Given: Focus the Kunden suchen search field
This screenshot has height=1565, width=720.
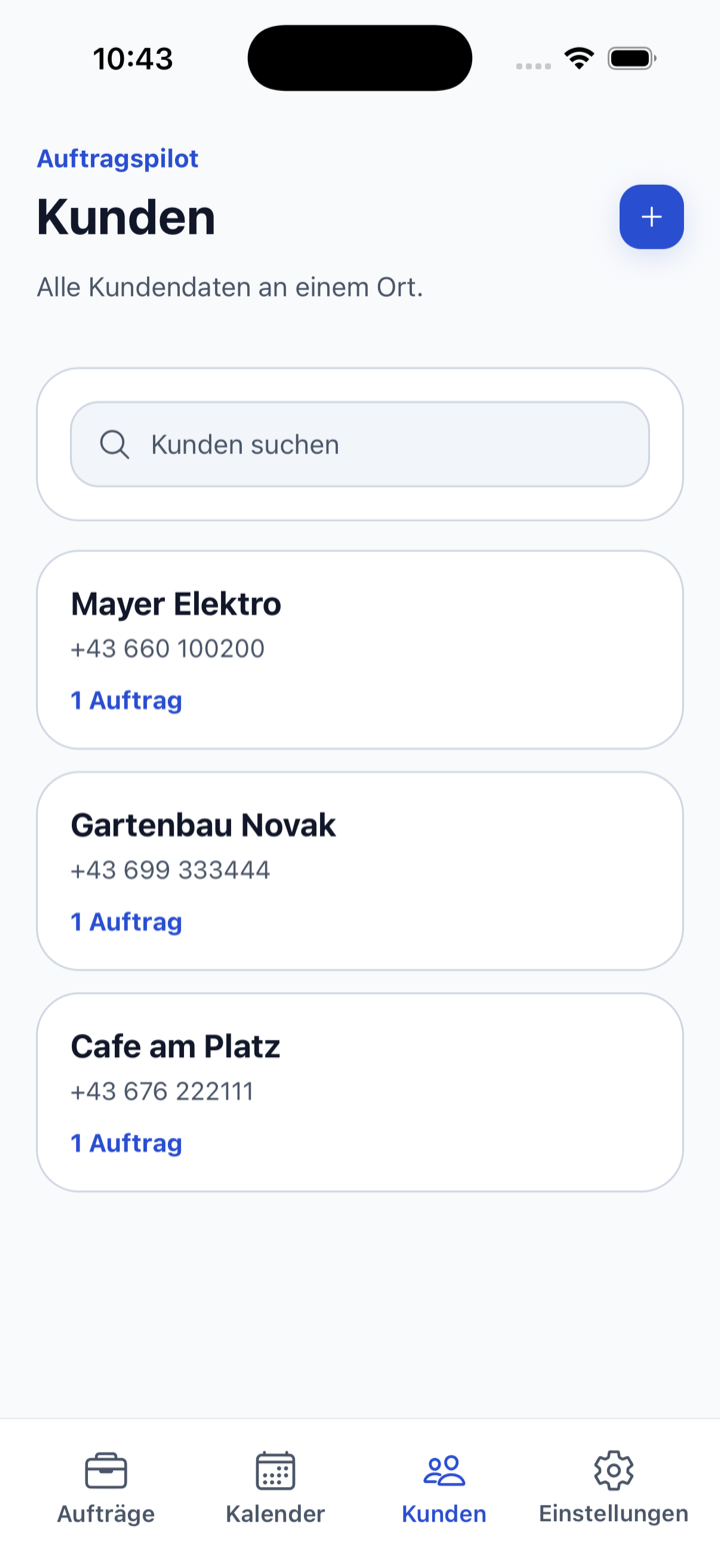Looking at the screenshot, I should [360, 444].
